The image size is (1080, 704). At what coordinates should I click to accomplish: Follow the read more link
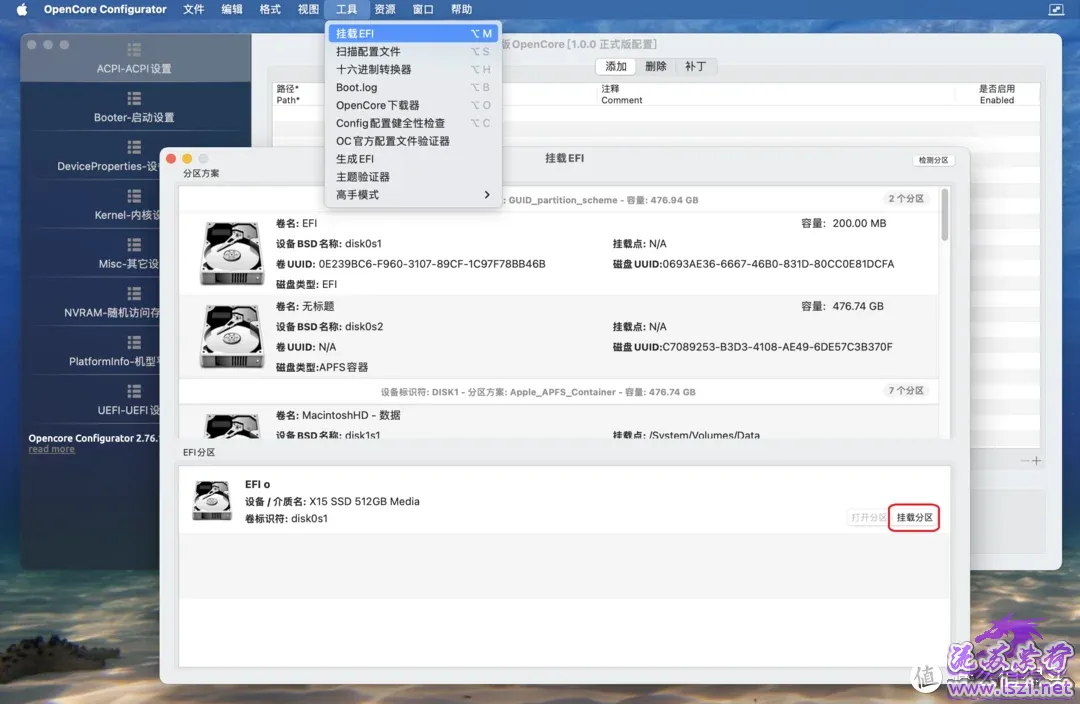coord(52,449)
